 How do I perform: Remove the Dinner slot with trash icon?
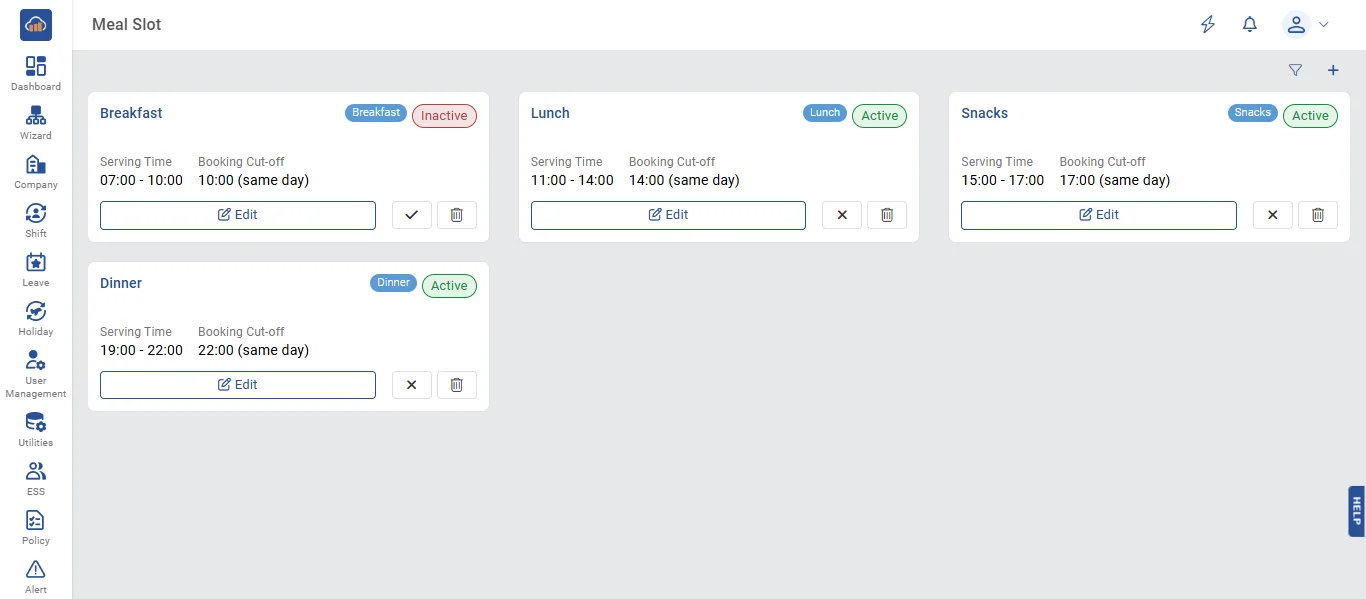457,385
